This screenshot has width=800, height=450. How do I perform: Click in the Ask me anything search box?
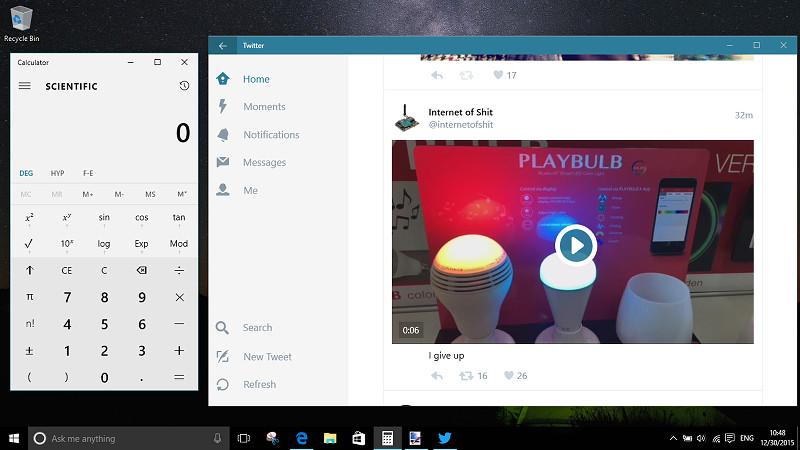point(129,438)
